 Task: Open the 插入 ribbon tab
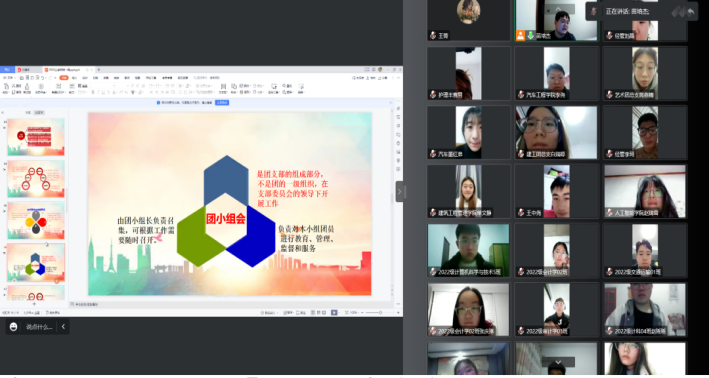[74, 78]
